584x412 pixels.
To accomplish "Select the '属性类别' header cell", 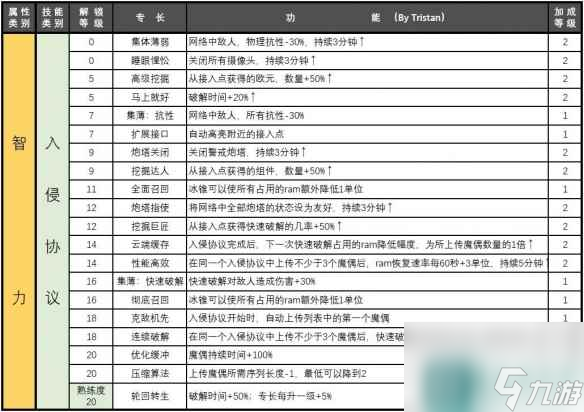I will (x=19, y=18).
